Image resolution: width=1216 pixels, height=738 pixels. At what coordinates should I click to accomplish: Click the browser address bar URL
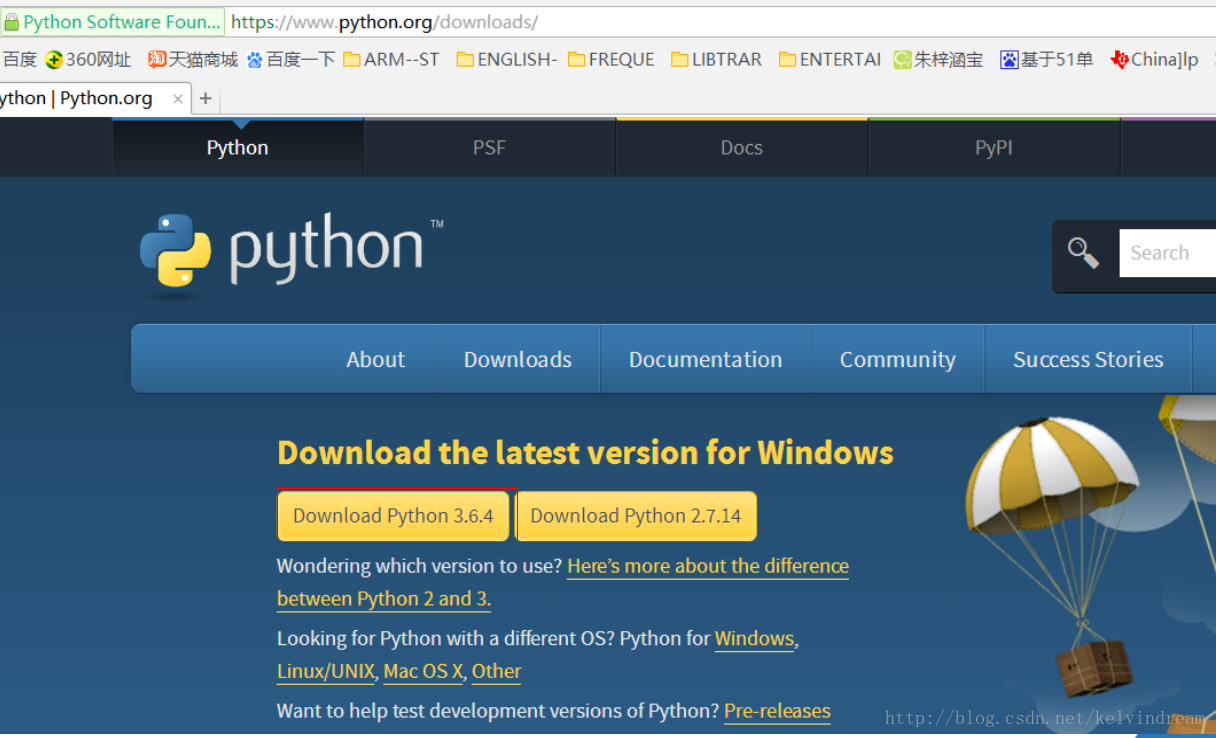[x=384, y=22]
